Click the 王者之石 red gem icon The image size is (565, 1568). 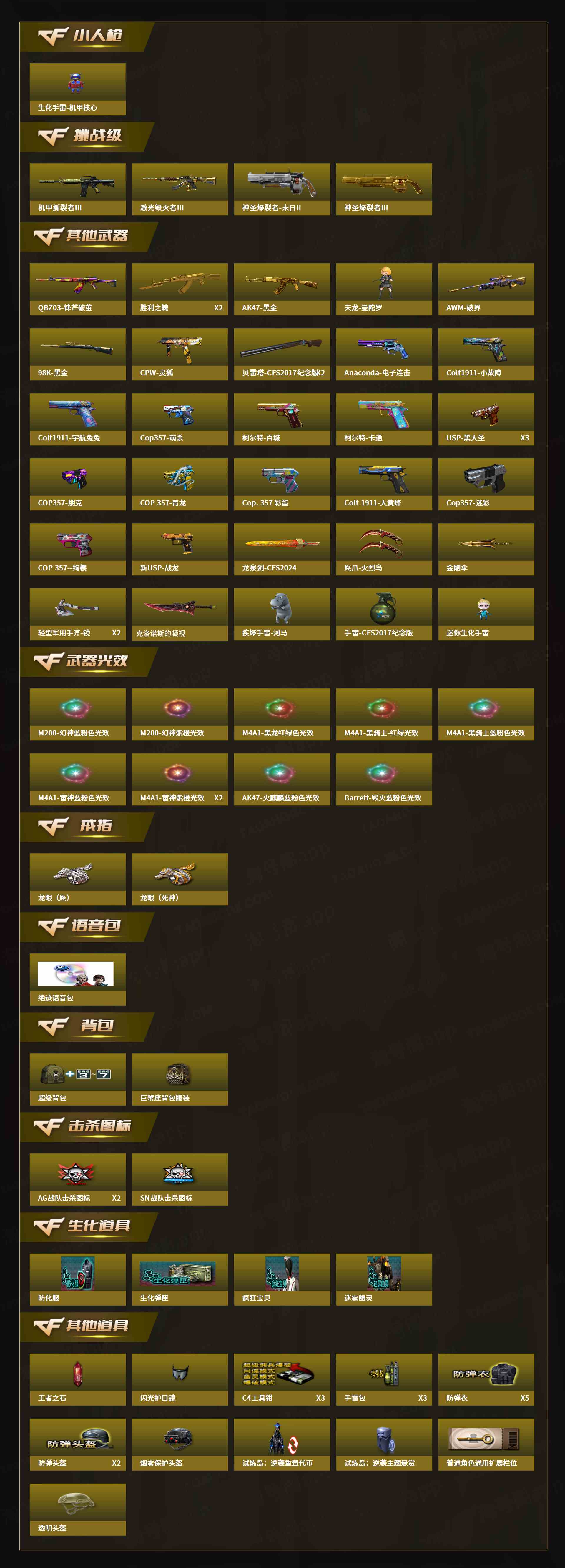coord(77,1374)
